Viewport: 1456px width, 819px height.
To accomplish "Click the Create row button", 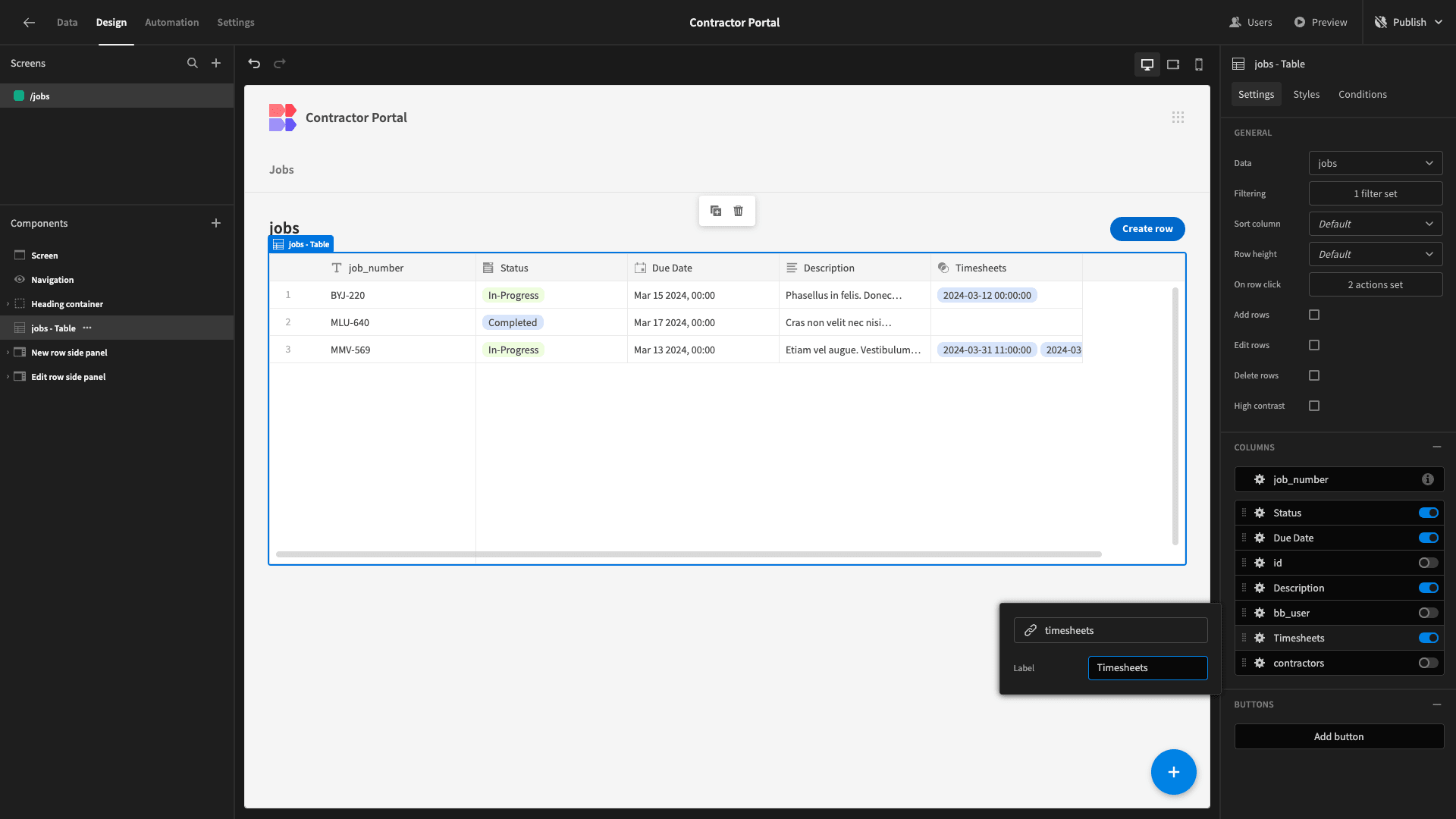I will click(x=1147, y=229).
